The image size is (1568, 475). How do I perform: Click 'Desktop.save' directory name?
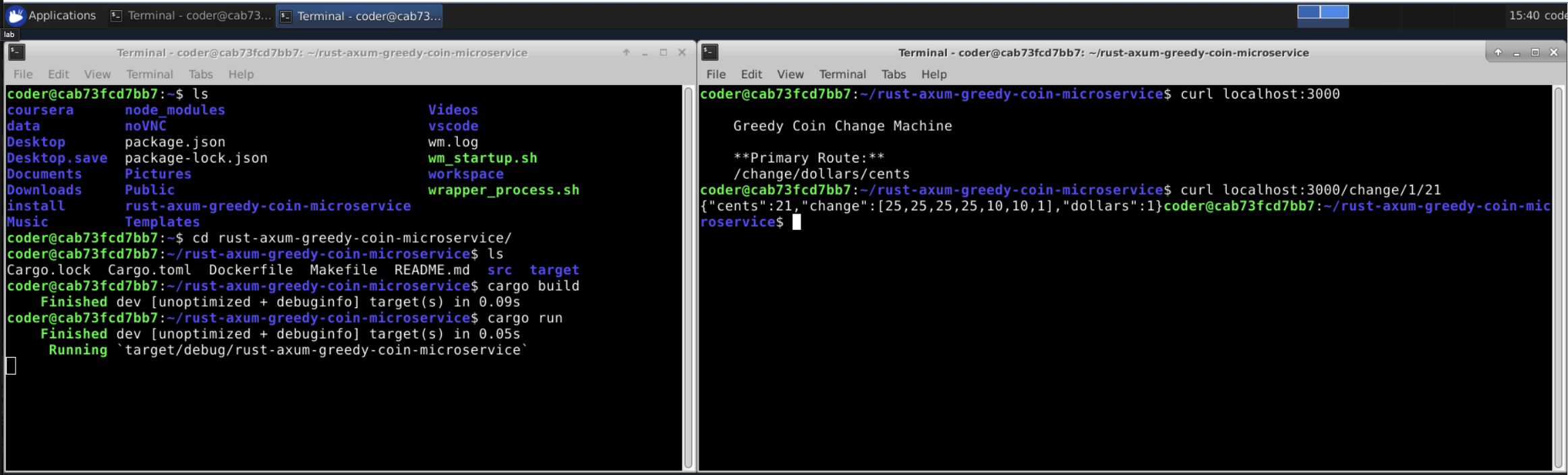pos(57,158)
